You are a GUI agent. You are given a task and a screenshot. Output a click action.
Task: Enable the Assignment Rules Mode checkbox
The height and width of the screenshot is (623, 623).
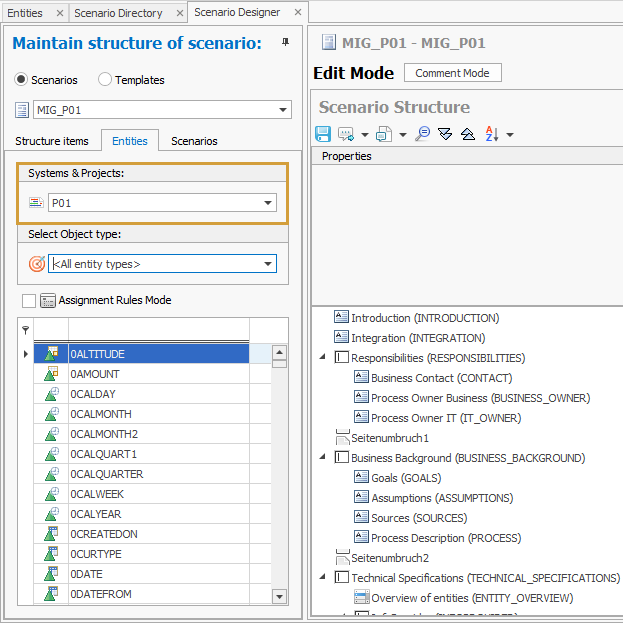[x=28, y=300]
